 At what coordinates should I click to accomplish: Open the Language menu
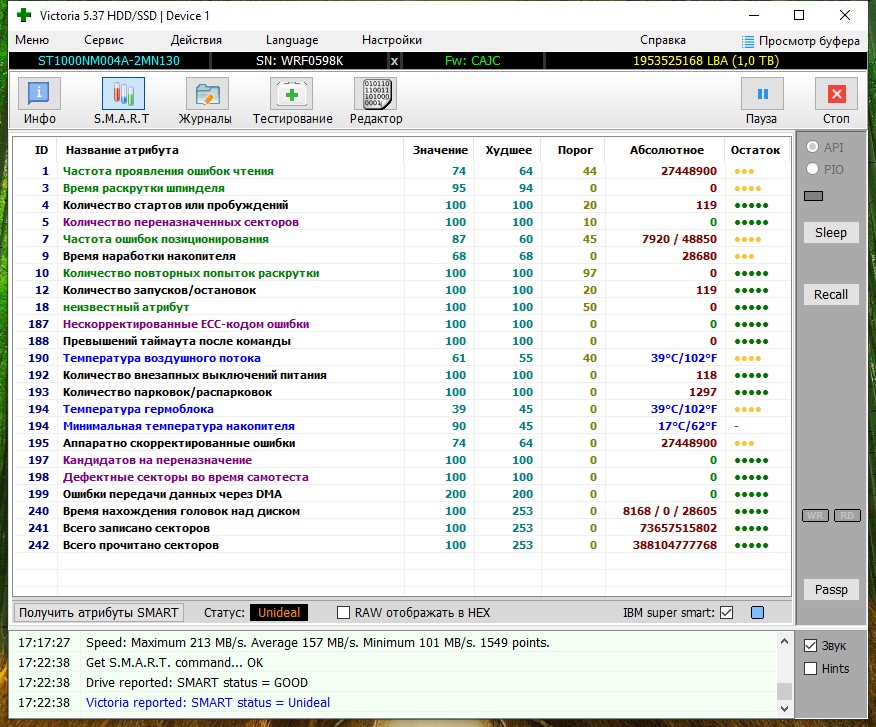tap(292, 40)
